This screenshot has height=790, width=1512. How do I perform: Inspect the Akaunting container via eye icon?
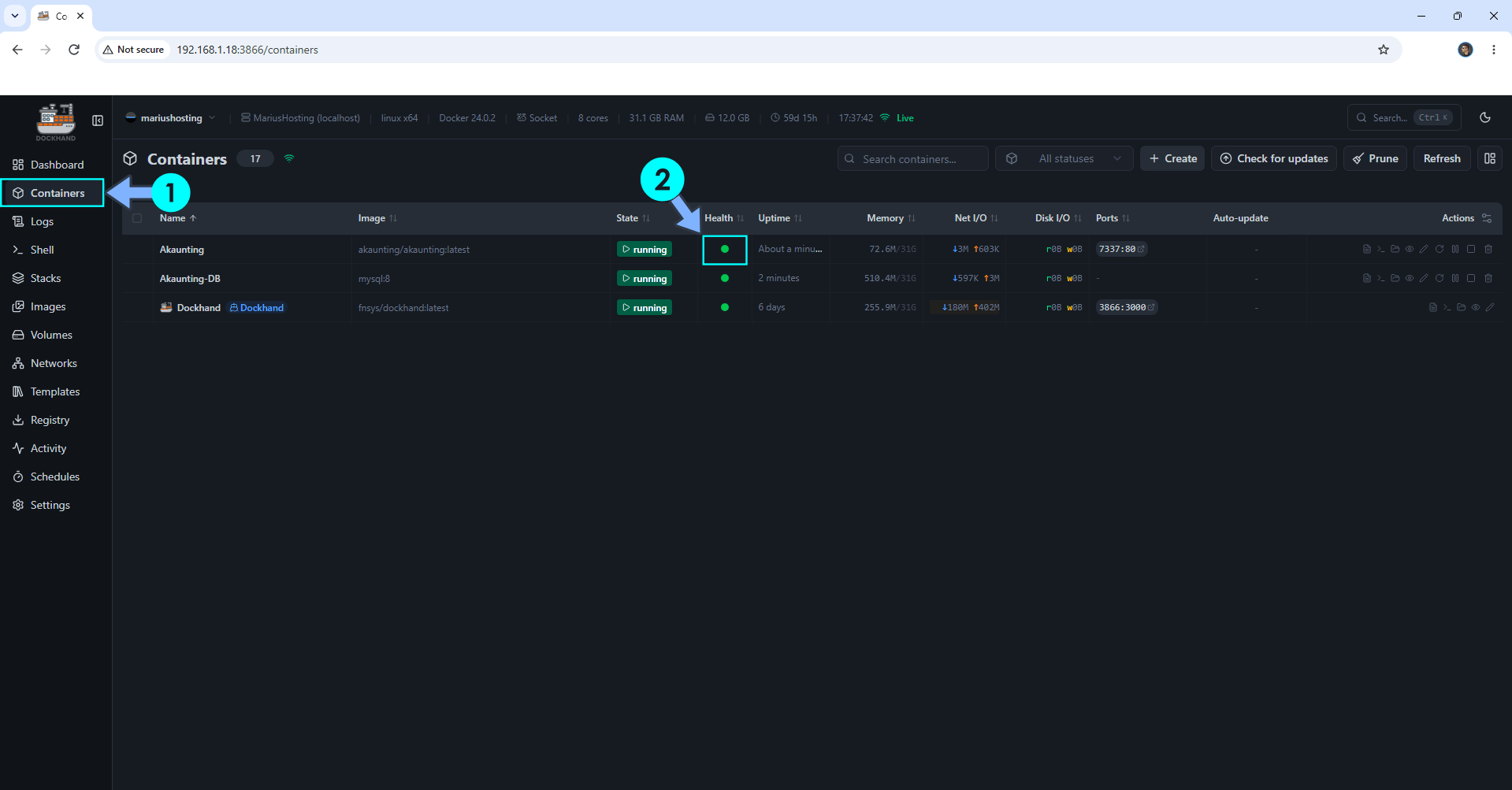pos(1409,249)
